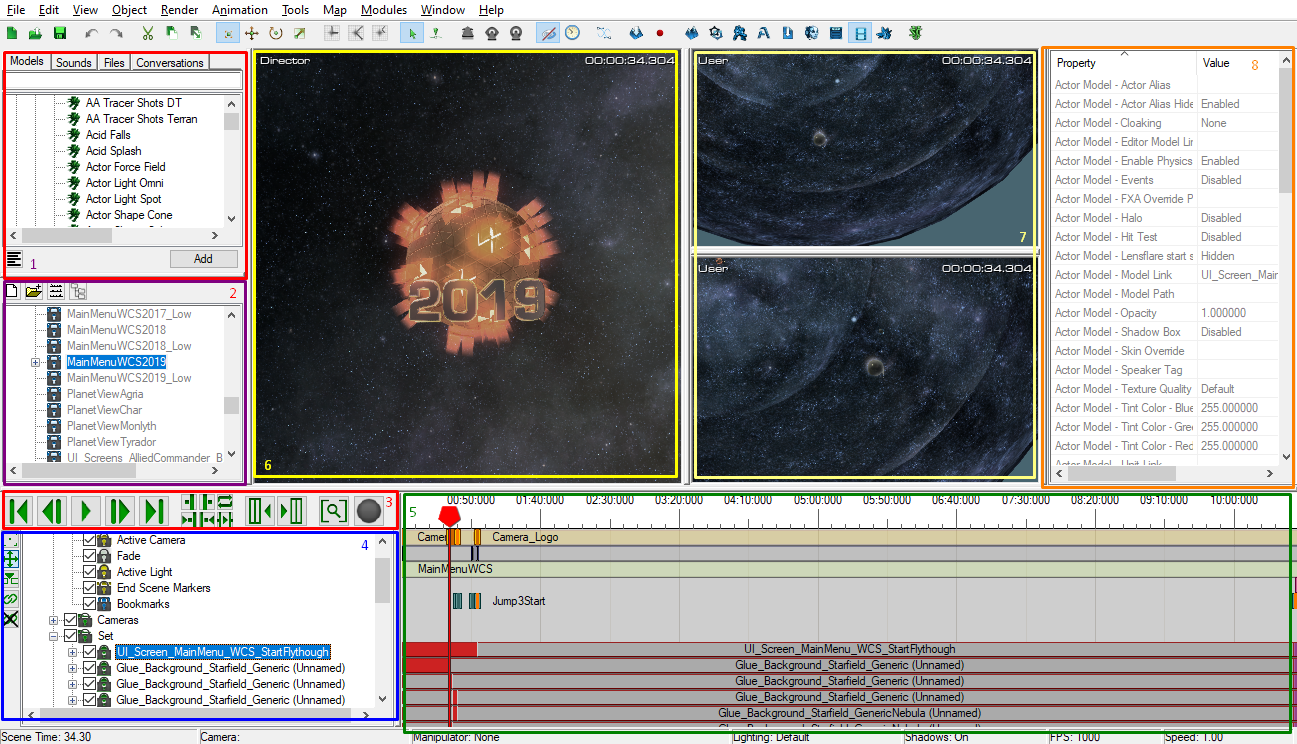Expand the Cameras tree node
This screenshot has width=1297, height=744.
coord(53,620)
